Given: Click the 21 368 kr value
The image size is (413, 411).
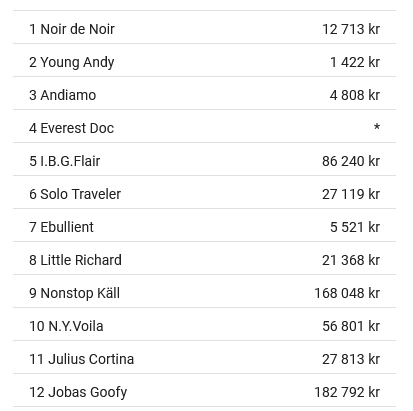Looking at the screenshot, I should click(x=351, y=260).
